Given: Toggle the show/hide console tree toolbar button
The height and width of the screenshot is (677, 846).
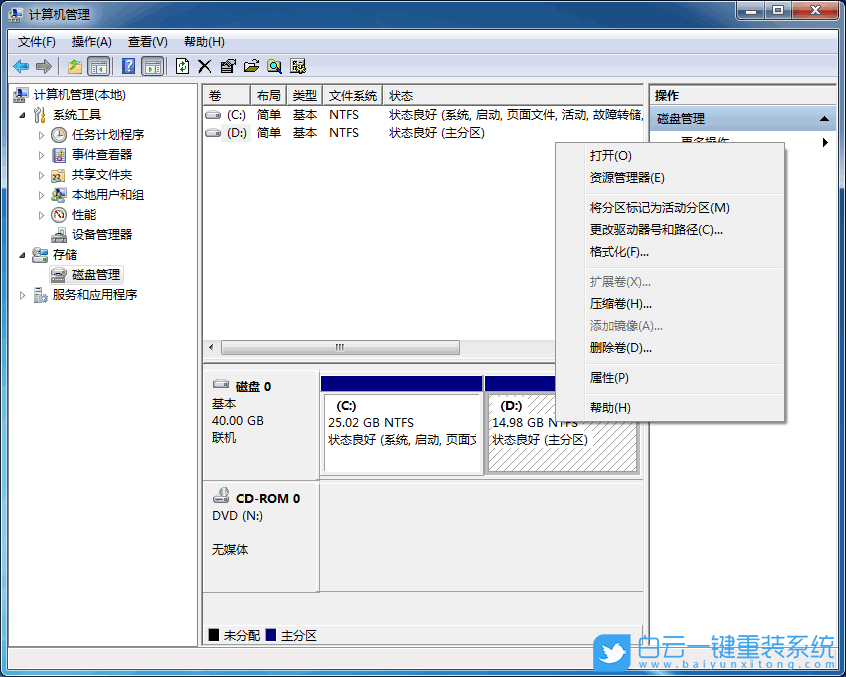Looking at the screenshot, I should pyautogui.click(x=98, y=66).
